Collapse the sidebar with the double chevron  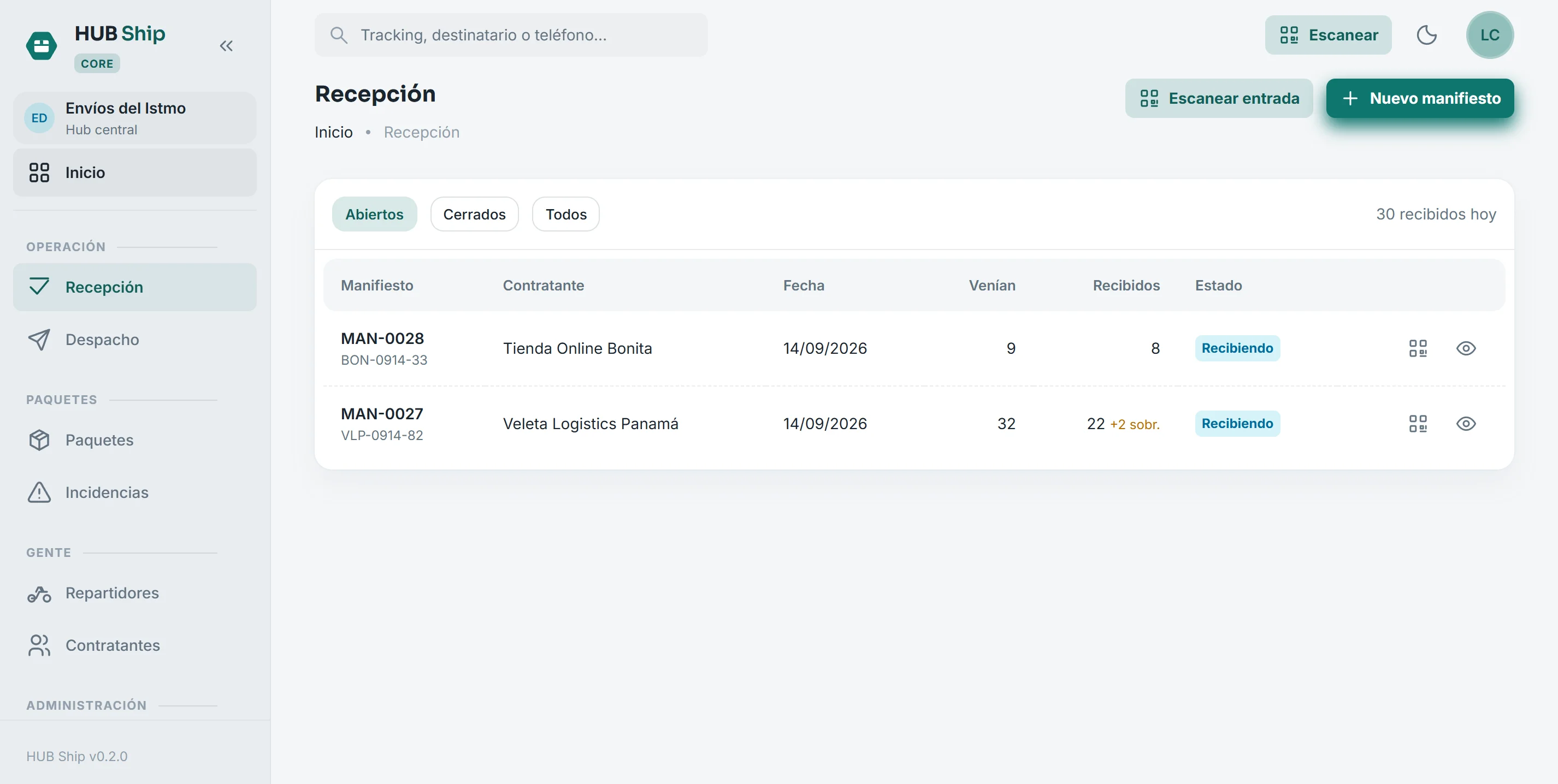pos(226,46)
